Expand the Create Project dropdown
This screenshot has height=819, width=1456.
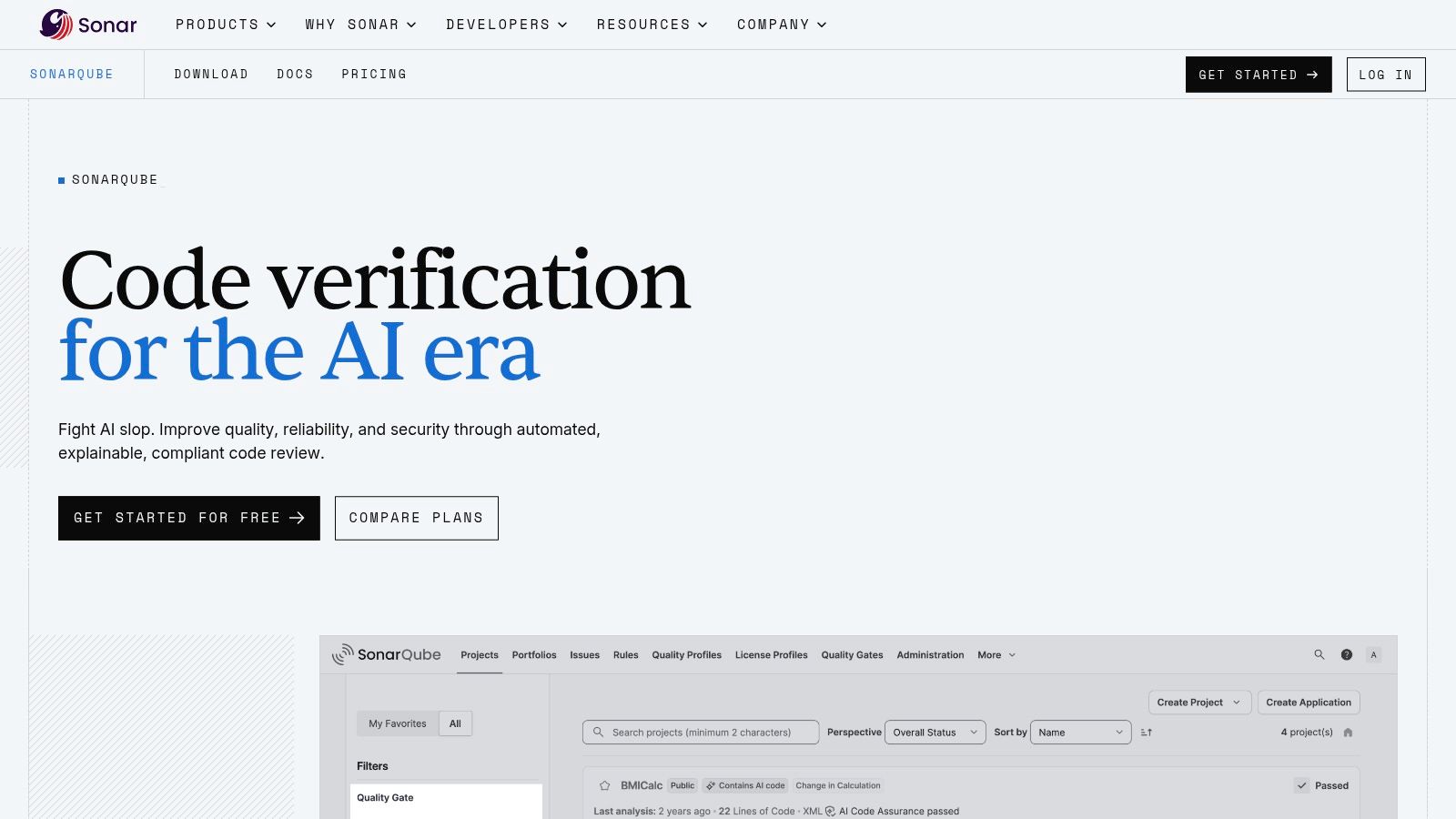tap(1199, 703)
